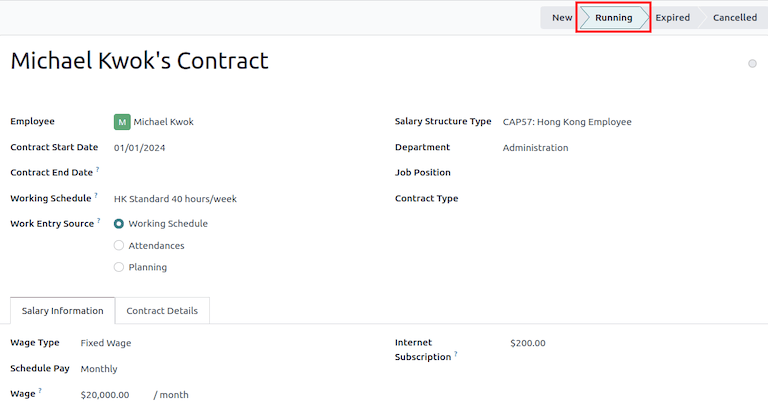Set contract status to Expired

click(x=673, y=18)
